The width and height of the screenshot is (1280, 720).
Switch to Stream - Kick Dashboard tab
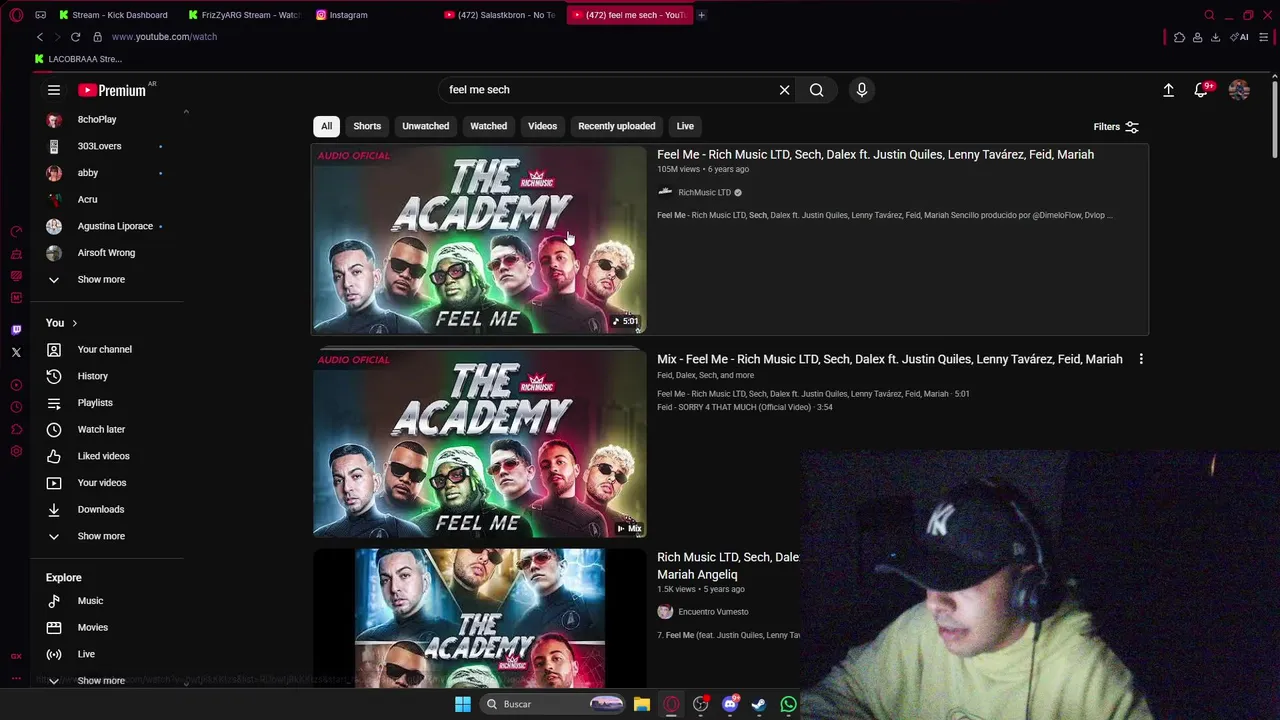click(113, 15)
